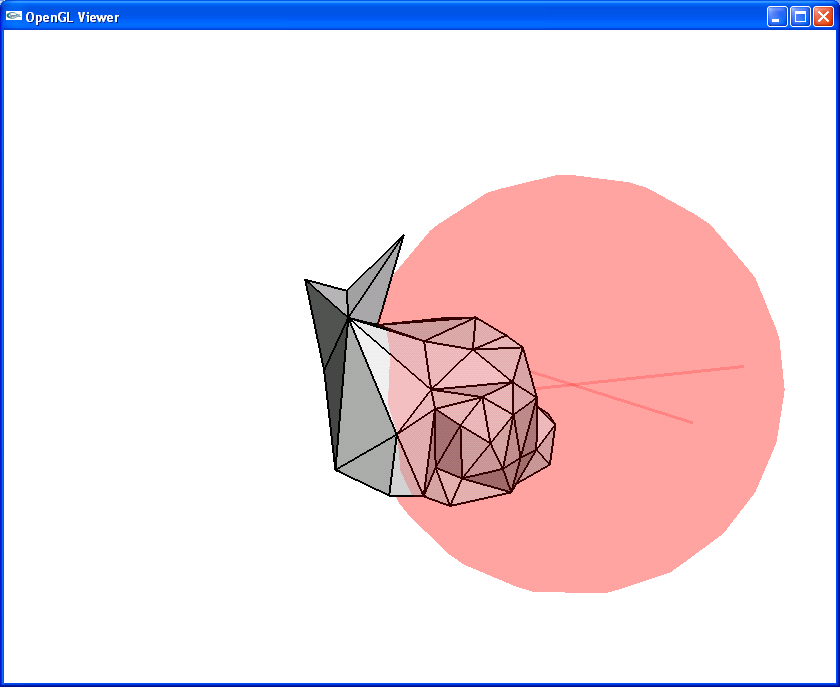This screenshot has width=840, height=687.
Task: Click the right end of the longer red line
Action: click(742, 366)
